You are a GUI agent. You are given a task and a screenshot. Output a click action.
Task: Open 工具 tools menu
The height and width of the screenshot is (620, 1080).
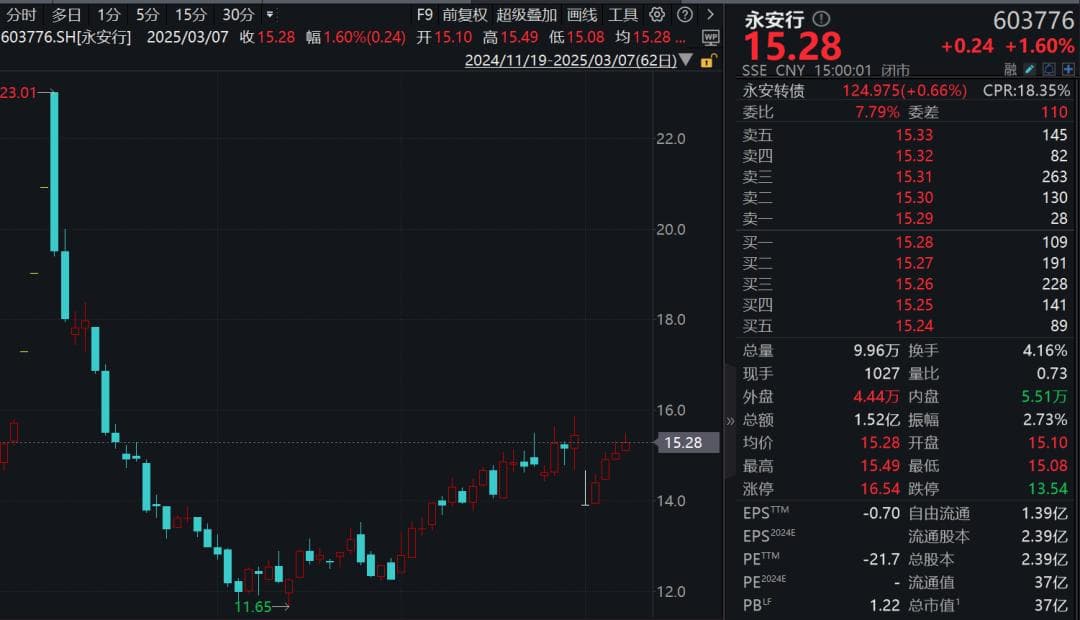coord(623,14)
